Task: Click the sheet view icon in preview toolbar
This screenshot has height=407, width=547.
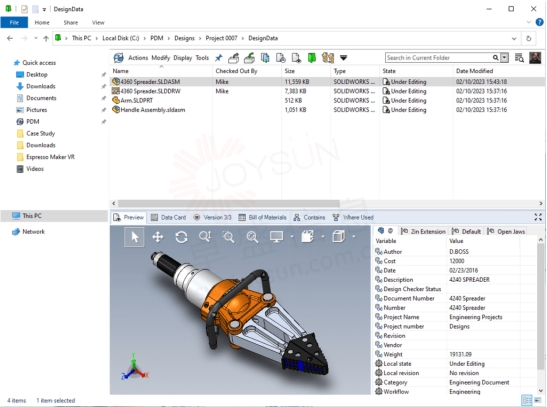Action: pos(307,236)
